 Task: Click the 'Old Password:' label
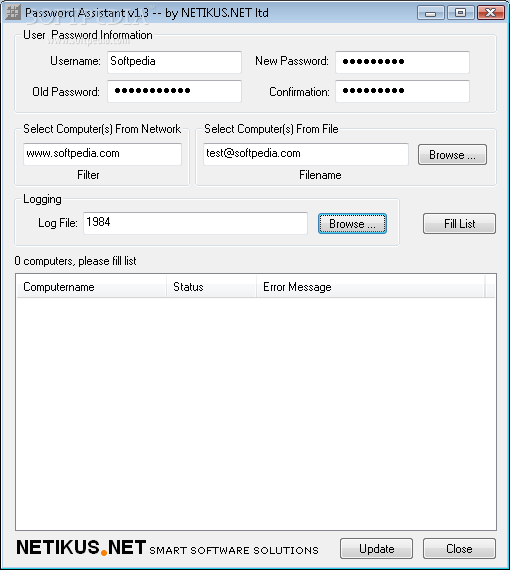coord(66,92)
